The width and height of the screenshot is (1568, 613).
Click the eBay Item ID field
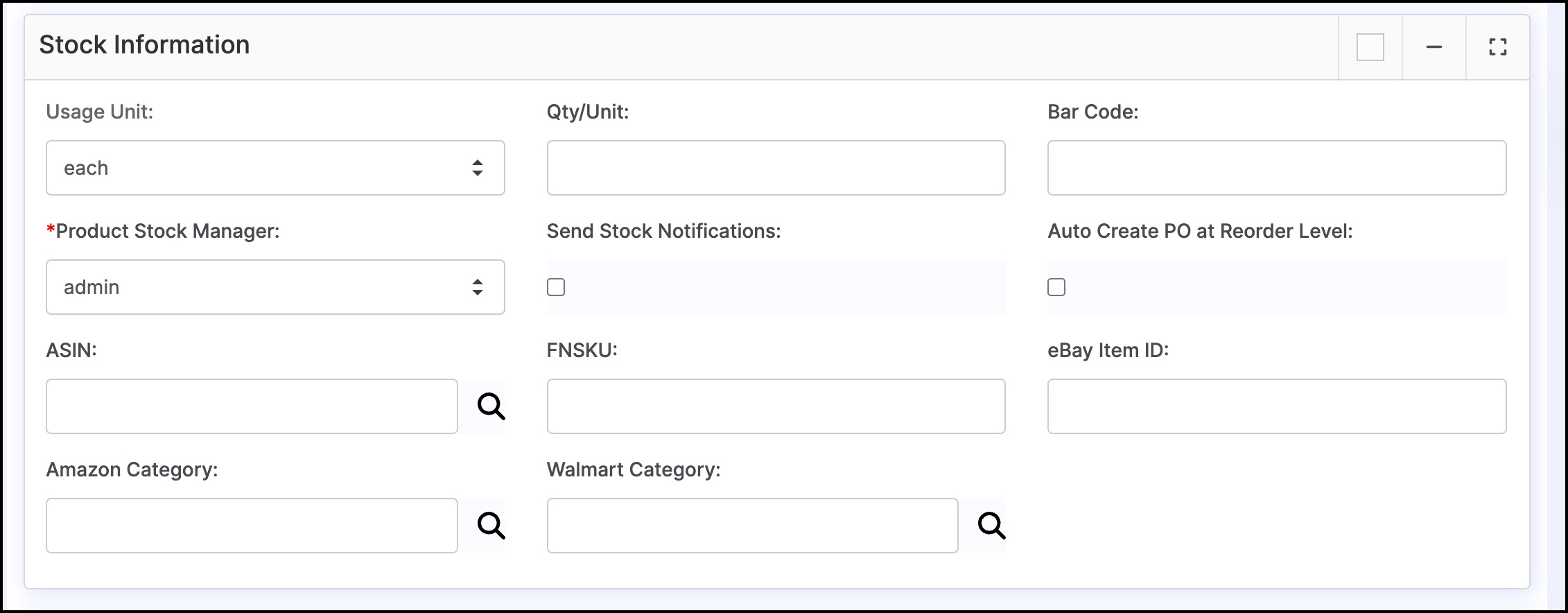[x=1277, y=406]
